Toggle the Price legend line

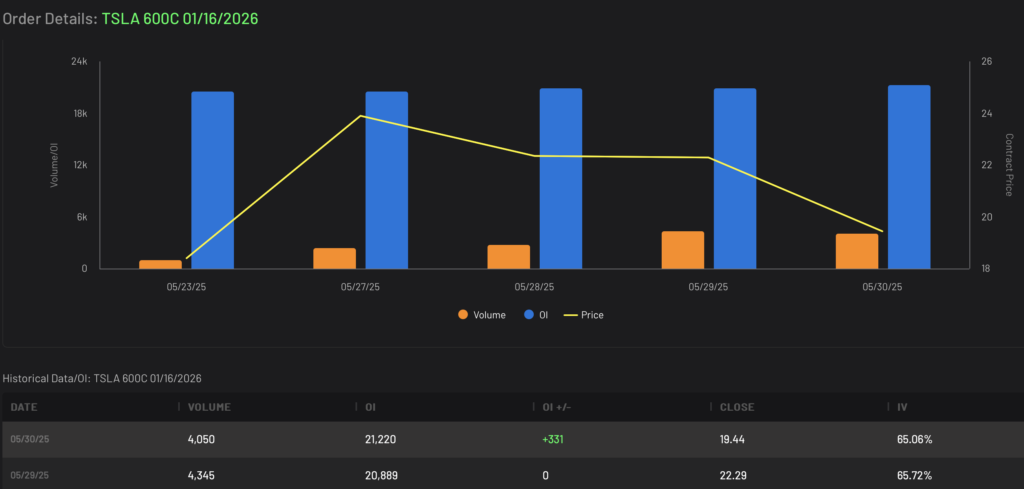584,315
